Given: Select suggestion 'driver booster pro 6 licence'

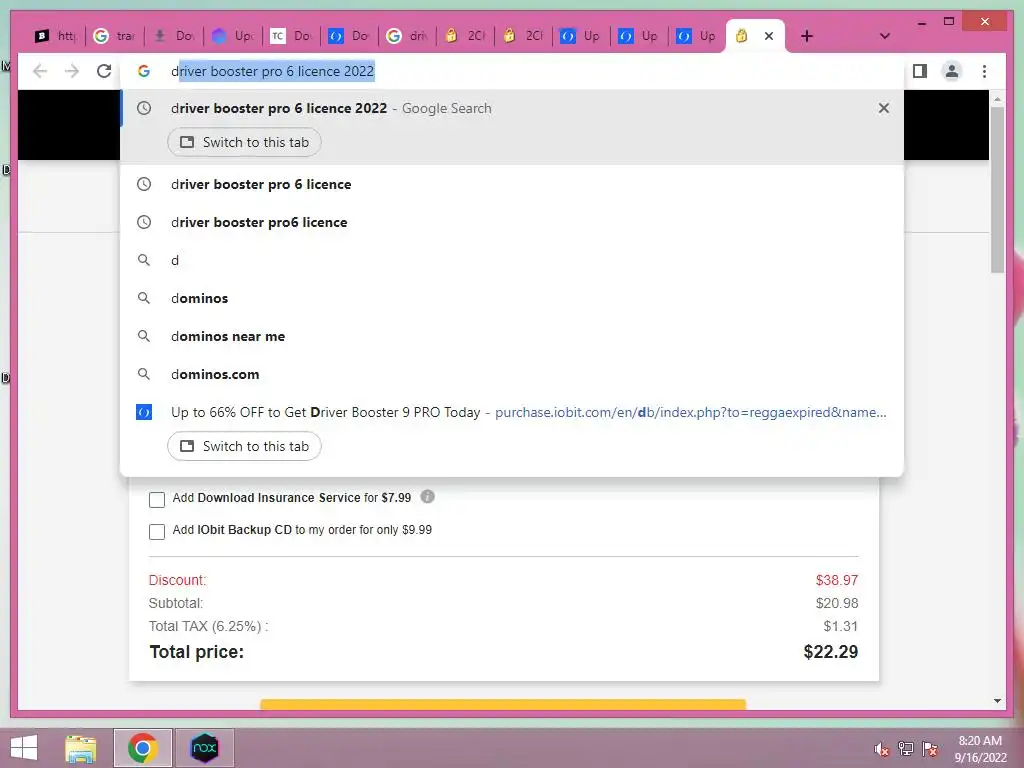Looking at the screenshot, I should click(x=512, y=184).
